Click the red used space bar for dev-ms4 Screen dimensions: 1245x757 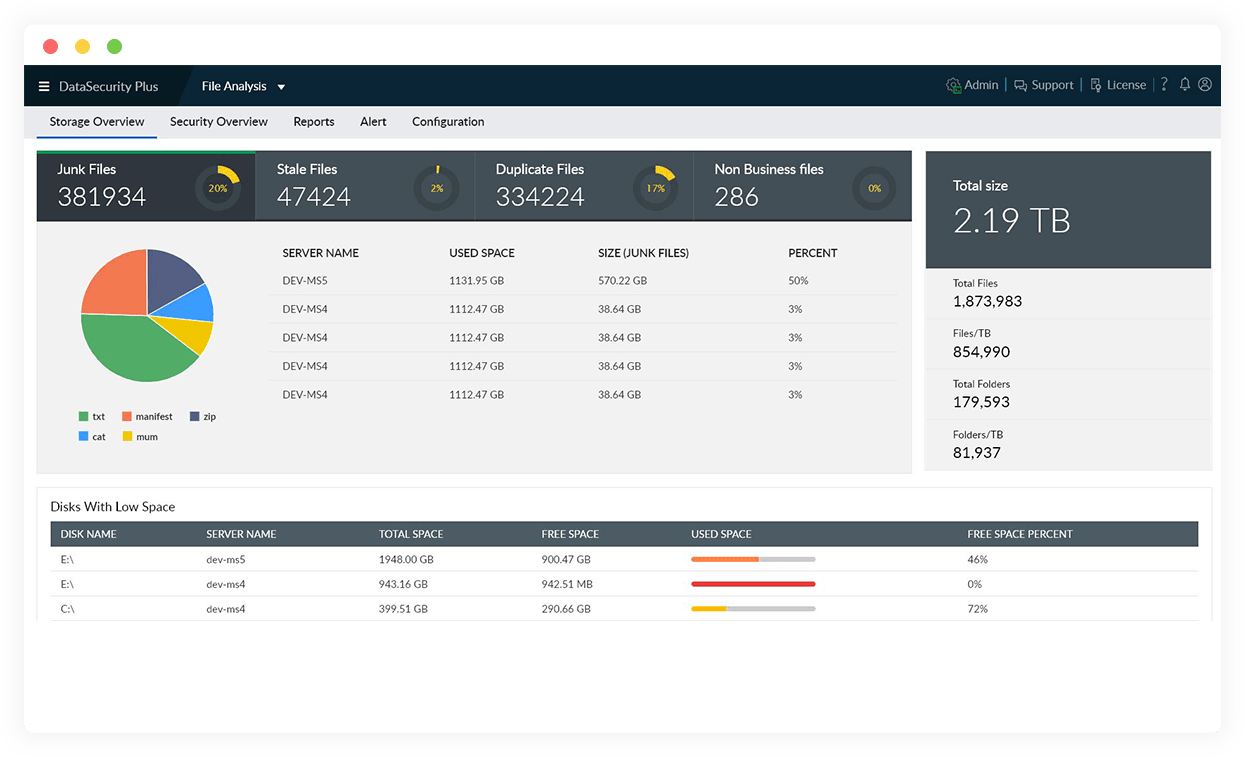coord(751,583)
